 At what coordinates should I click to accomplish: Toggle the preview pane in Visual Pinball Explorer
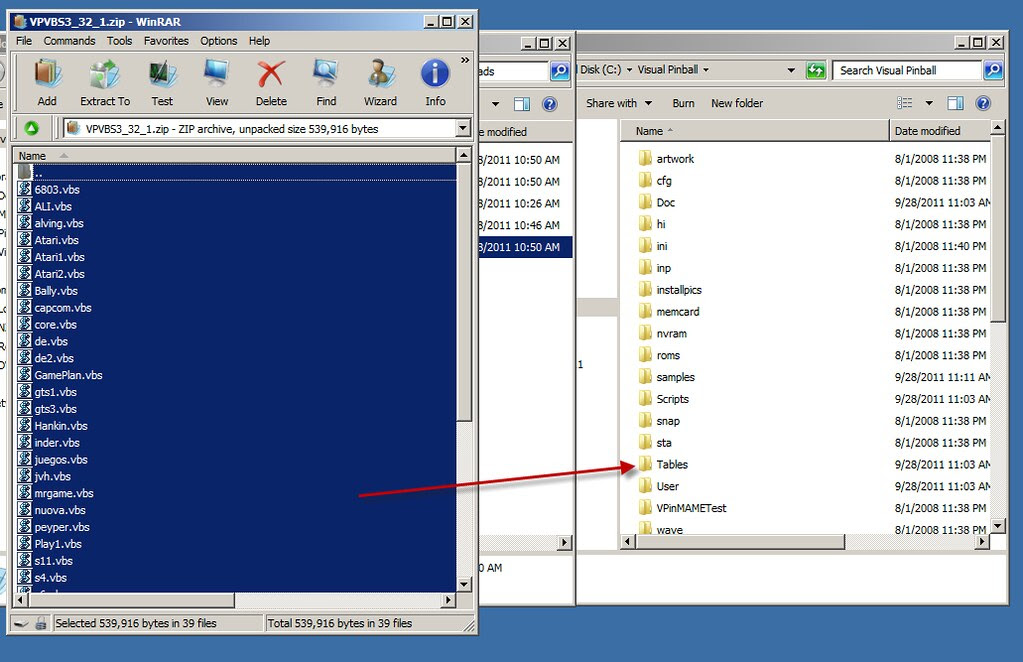(x=955, y=103)
